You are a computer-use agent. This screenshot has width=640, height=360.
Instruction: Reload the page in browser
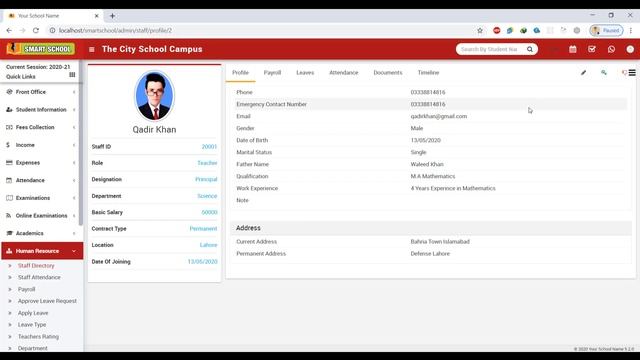pos(36,31)
